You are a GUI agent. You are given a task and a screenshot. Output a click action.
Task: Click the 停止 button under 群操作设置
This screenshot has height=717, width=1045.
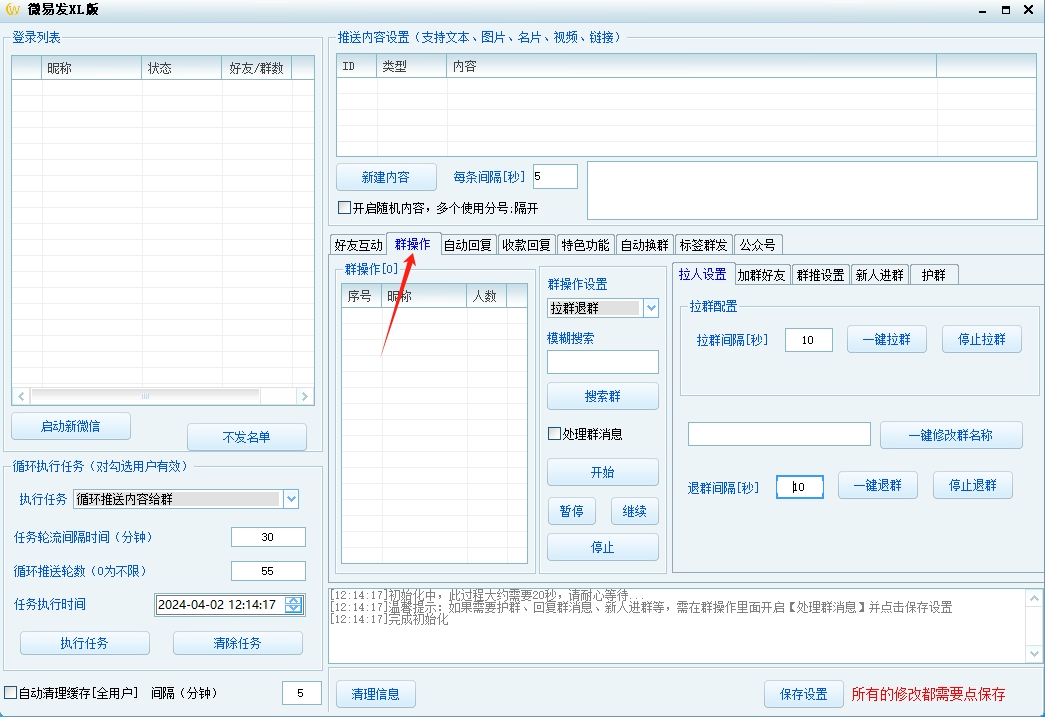click(x=602, y=547)
